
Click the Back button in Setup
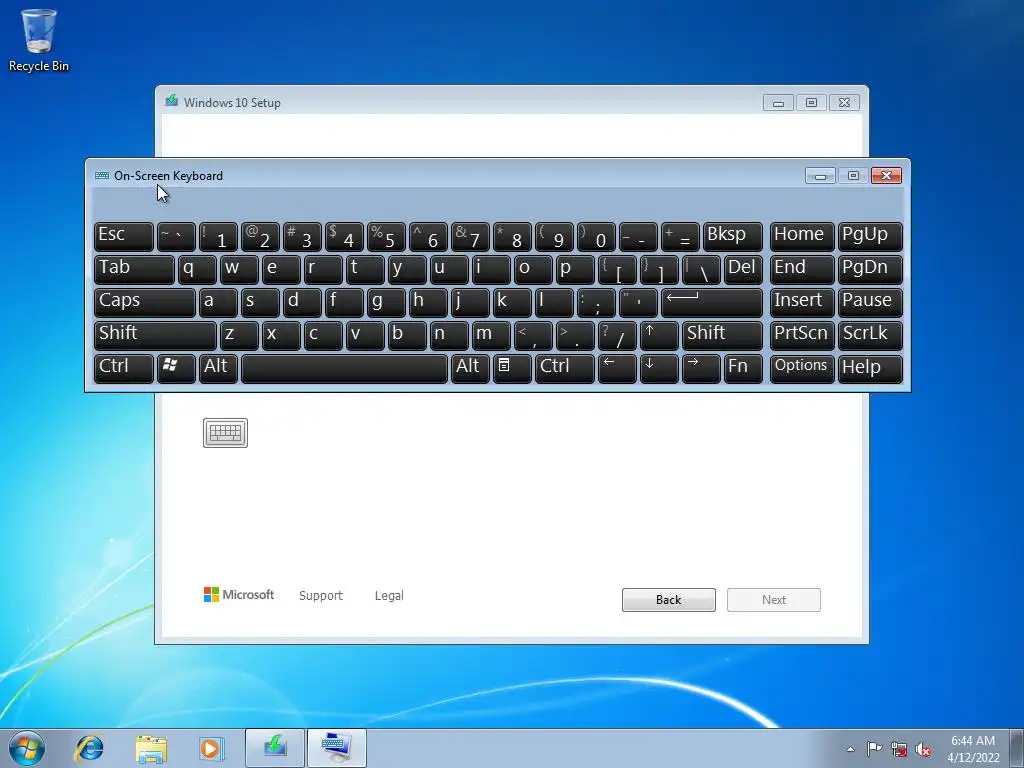point(669,600)
